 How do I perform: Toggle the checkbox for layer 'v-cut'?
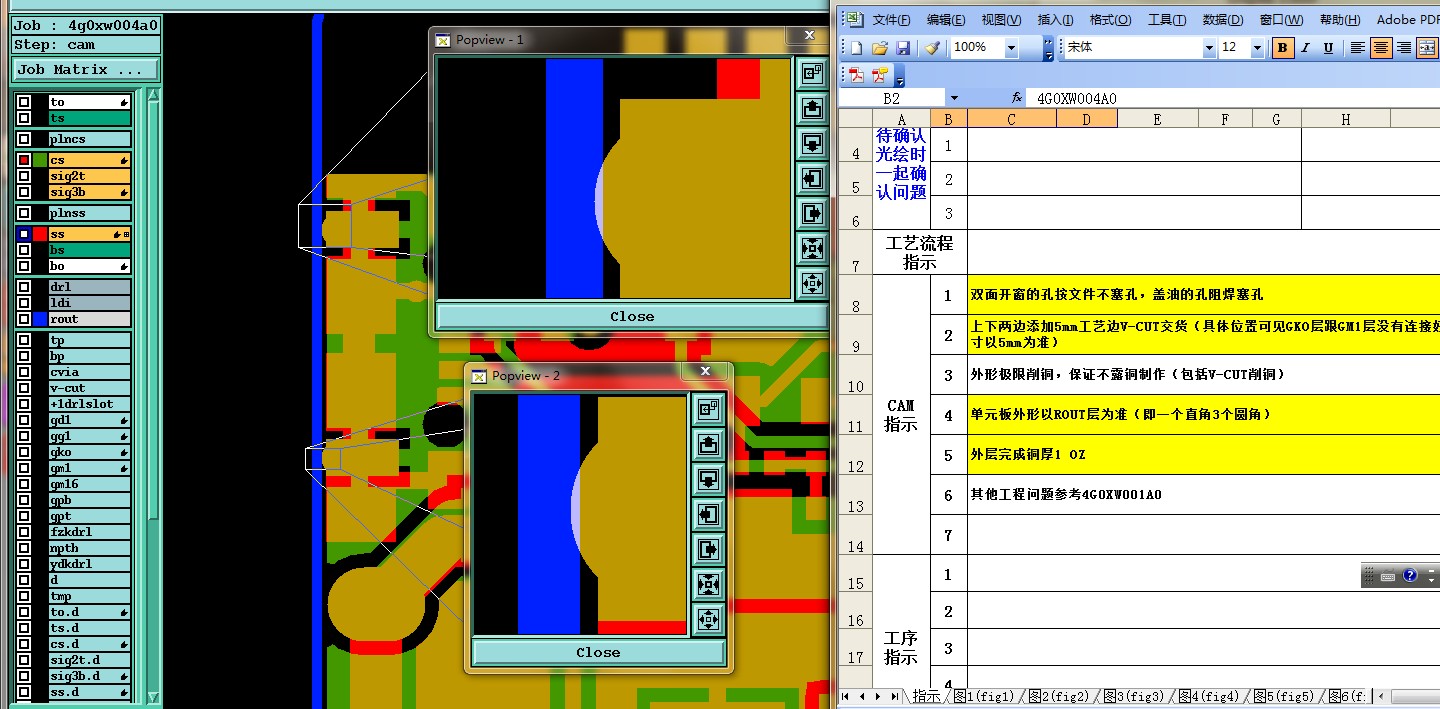click(x=24, y=388)
